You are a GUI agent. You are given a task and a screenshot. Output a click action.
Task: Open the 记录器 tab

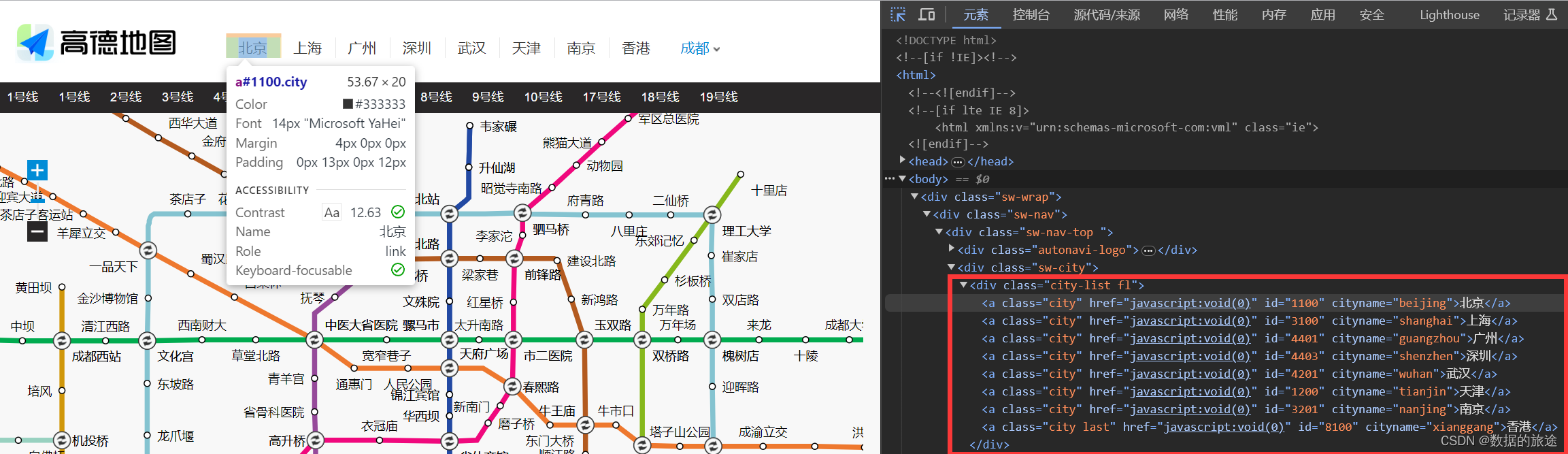1531,15
